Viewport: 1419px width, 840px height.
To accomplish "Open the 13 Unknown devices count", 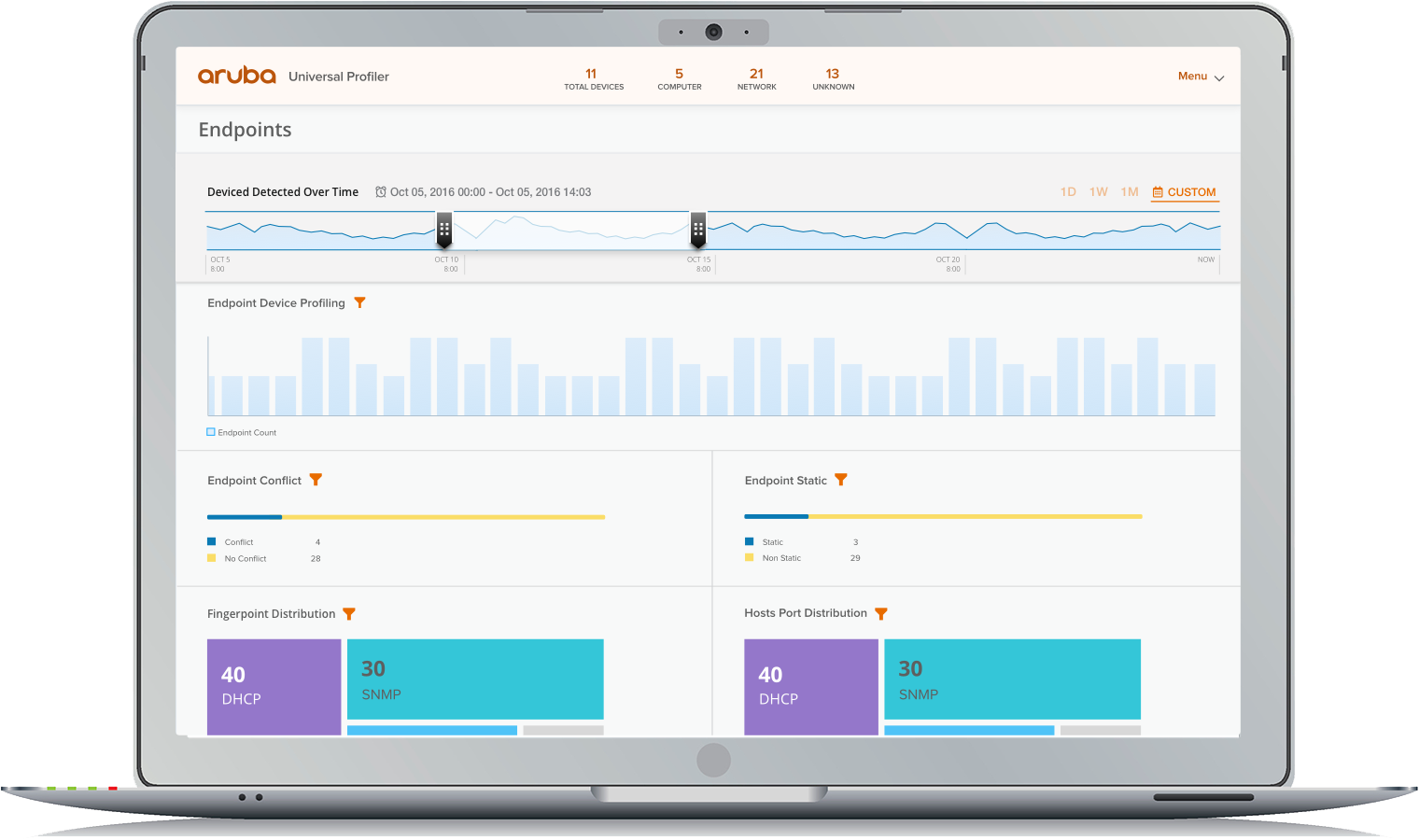I will tap(833, 78).
